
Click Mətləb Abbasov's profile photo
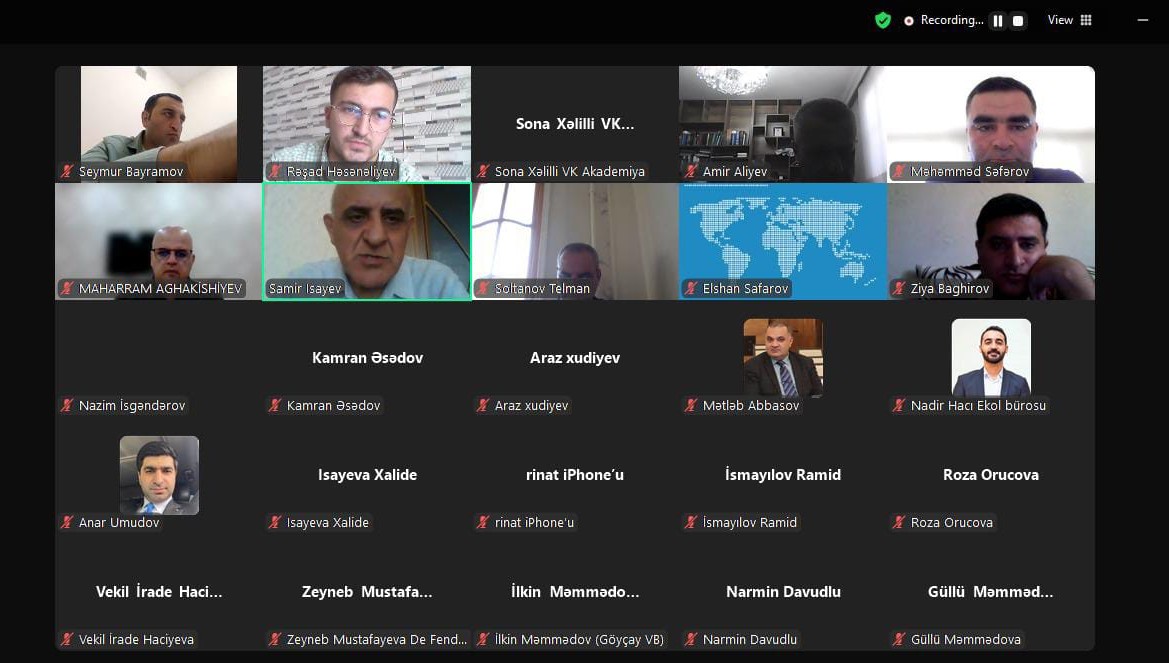[783, 358]
